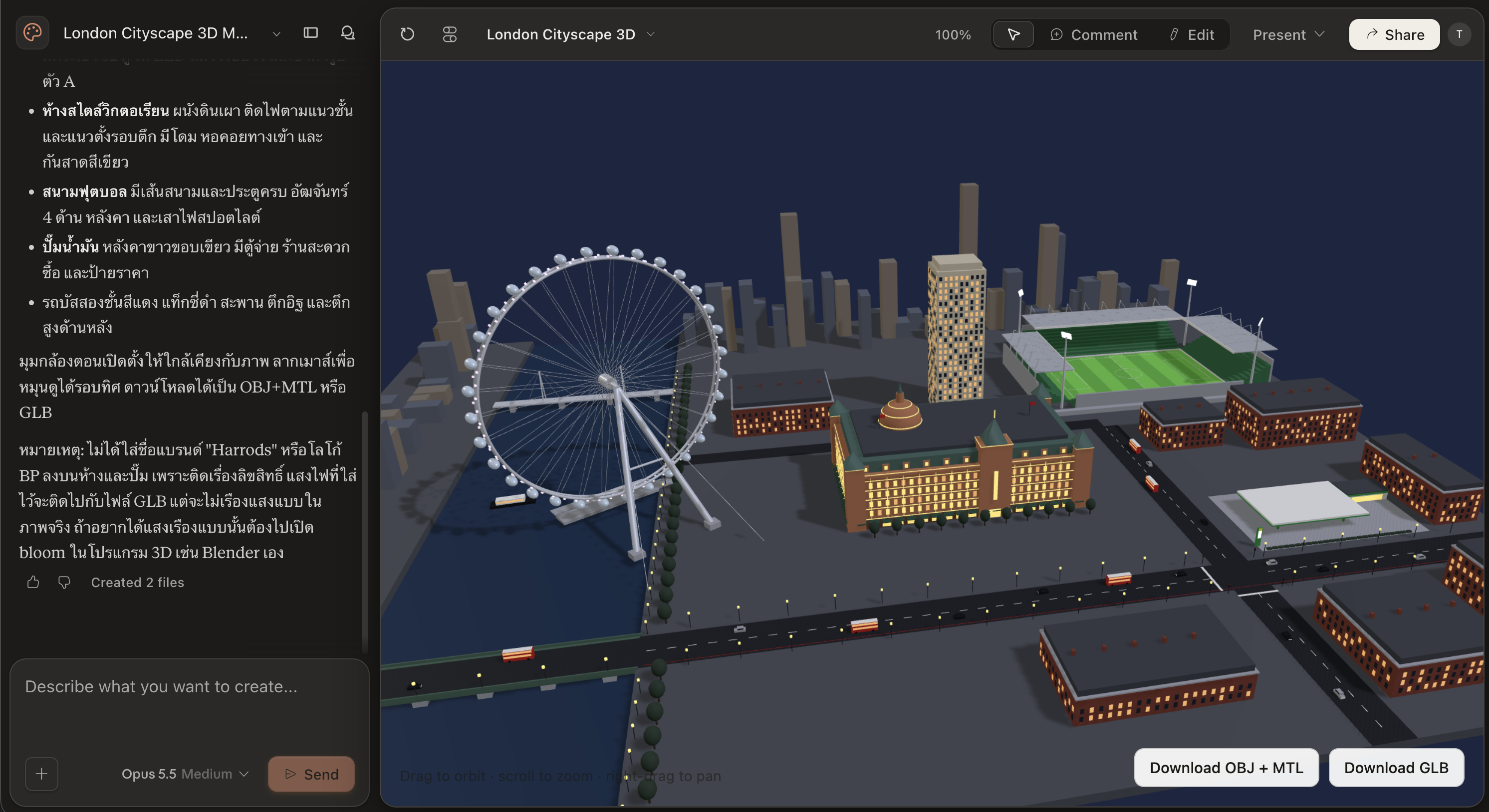Switch to Comment mode
This screenshot has width=1489, height=812.
1094,35
